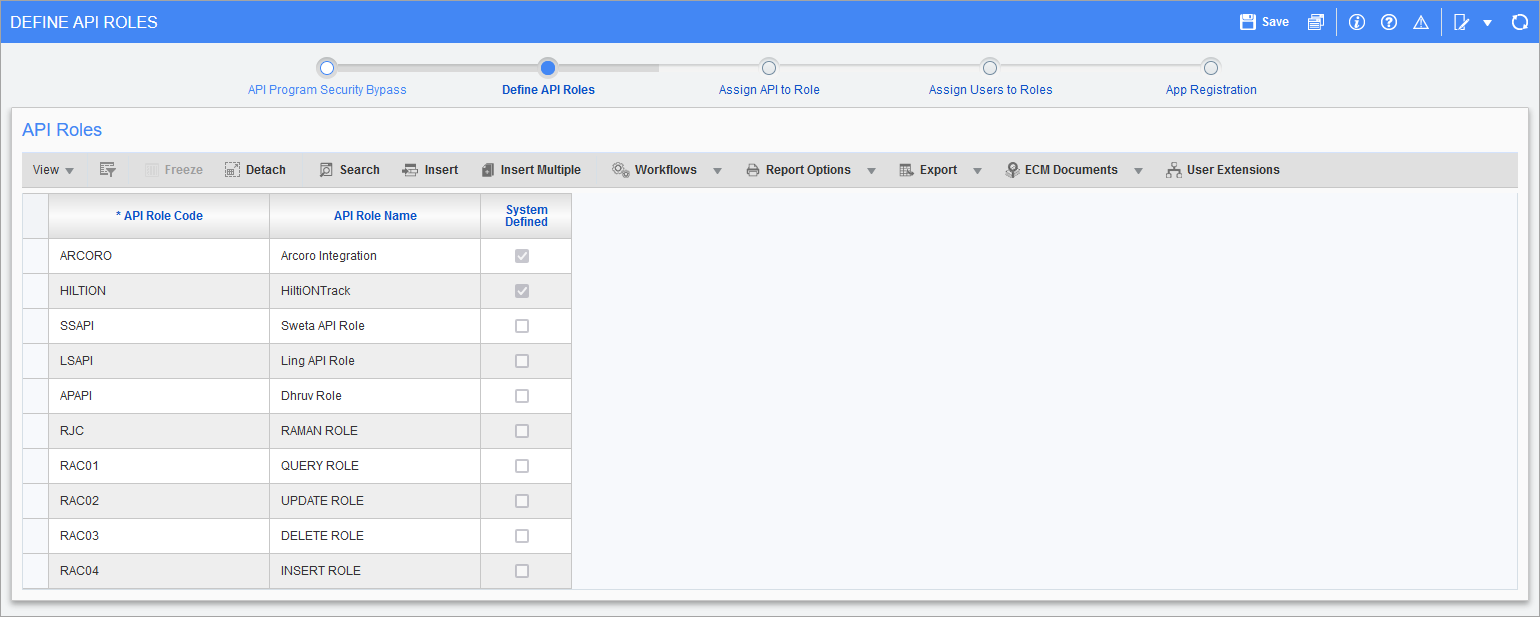Click the ARCORO role code cell

pyautogui.click(x=159, y=256)
